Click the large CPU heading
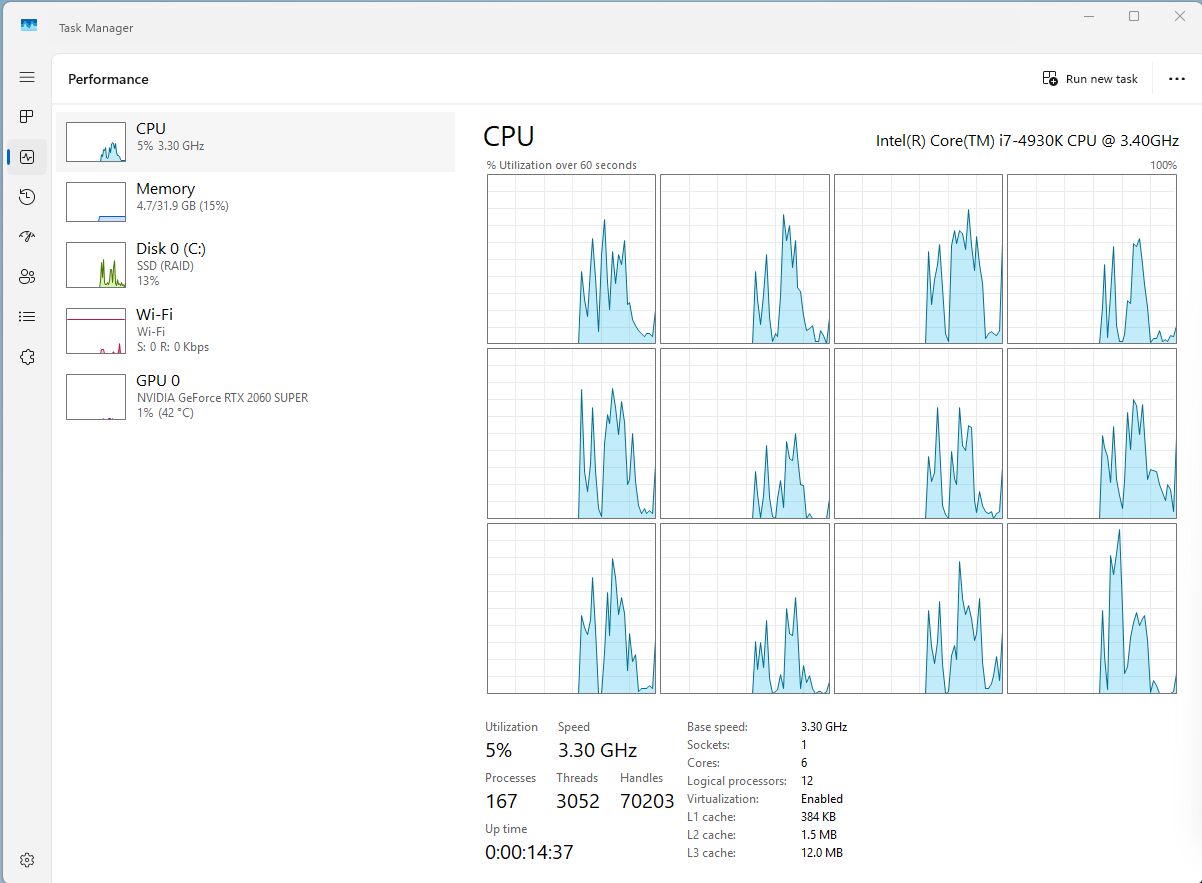The height and width of the screenshot is (883, 1202). pyautogui.click(x=509, y=136)
